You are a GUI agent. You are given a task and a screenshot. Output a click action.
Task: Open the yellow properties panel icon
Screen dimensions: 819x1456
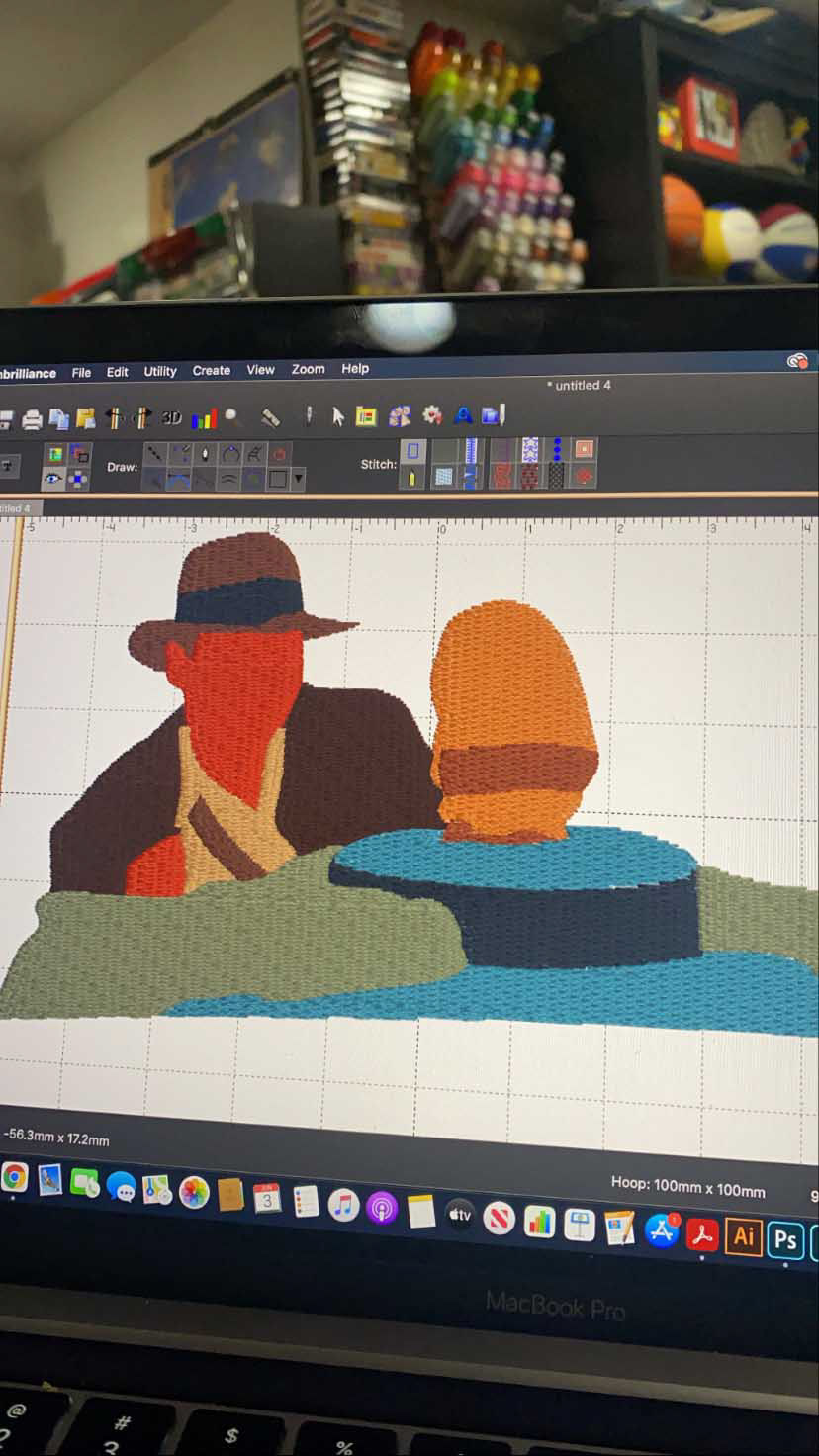(x=366, y=416)
